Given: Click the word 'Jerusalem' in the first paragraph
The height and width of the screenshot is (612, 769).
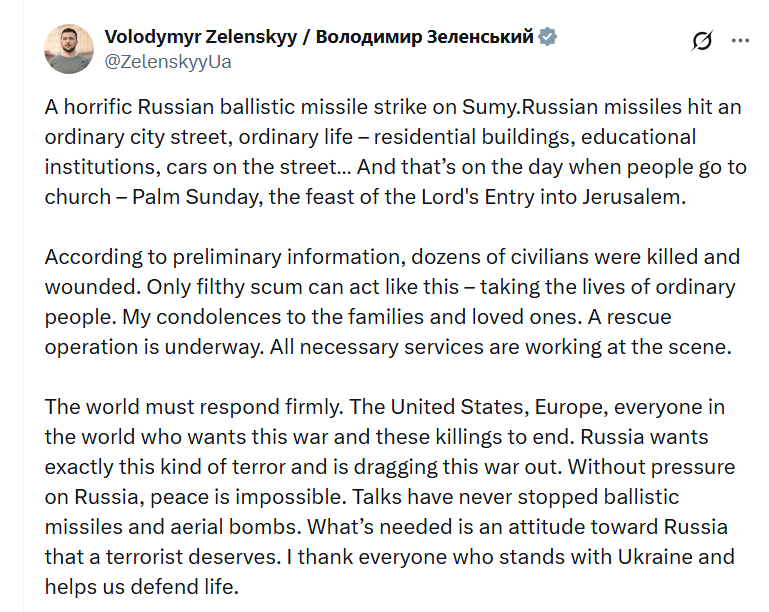Looking at the screenshot, I should click(634, 197).
